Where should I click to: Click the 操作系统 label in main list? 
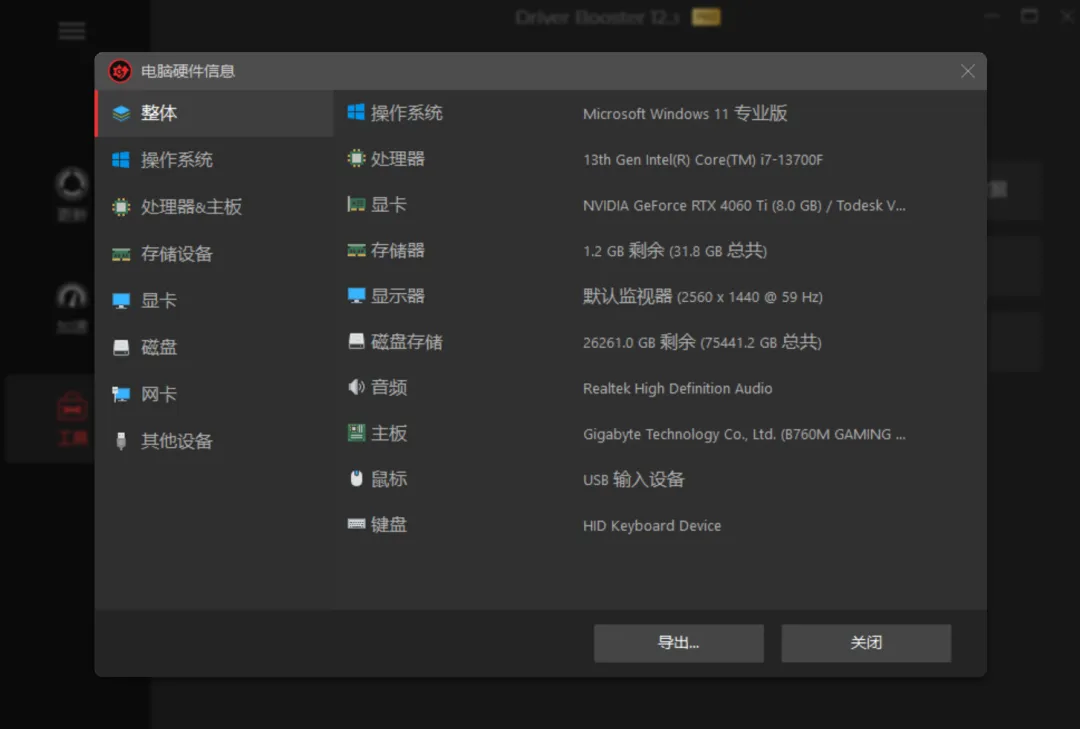[406, 113]
